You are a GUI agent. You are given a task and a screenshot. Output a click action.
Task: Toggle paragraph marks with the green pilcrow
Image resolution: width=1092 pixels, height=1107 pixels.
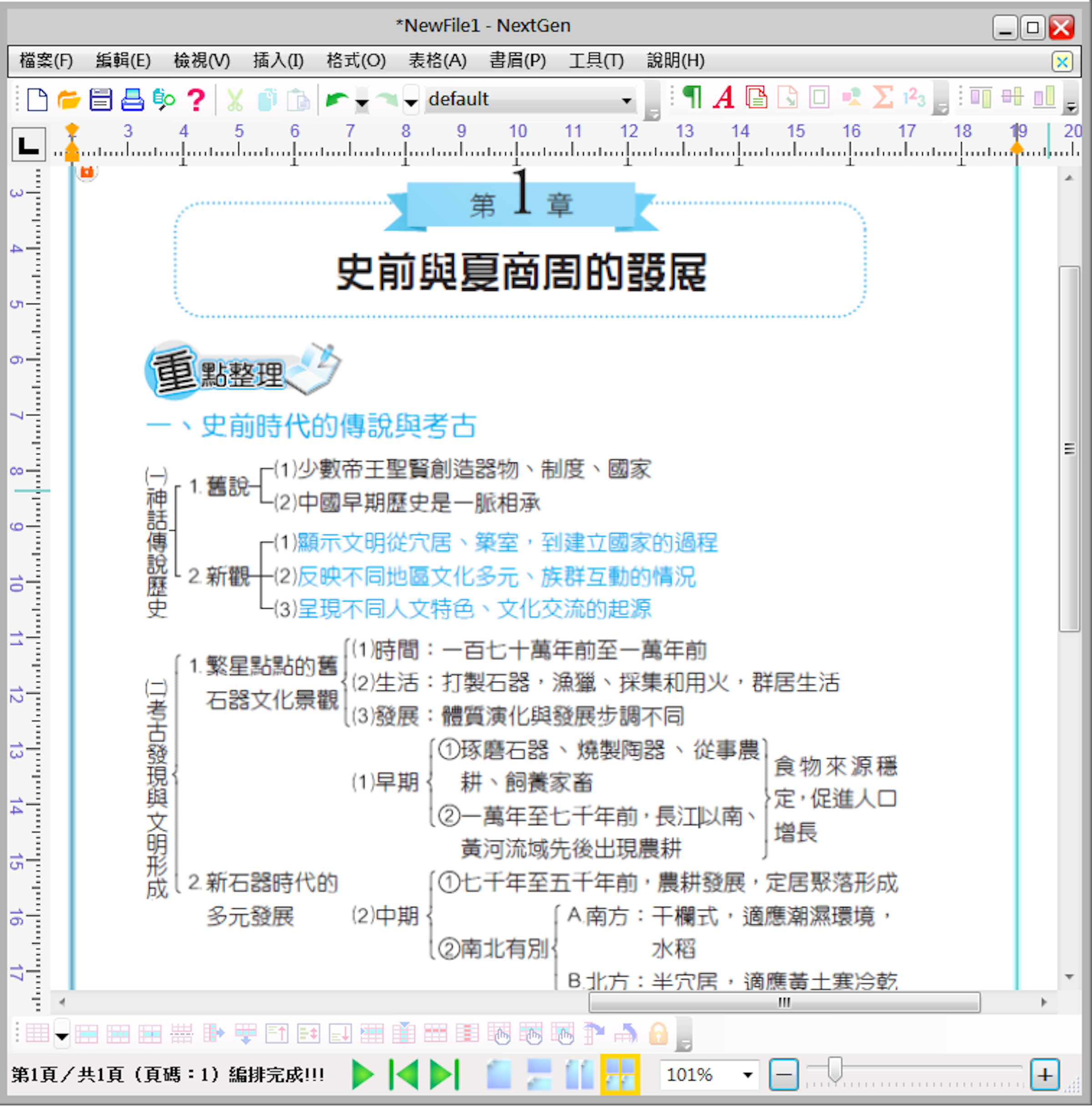pyautogui.click(x=693, y=97)
